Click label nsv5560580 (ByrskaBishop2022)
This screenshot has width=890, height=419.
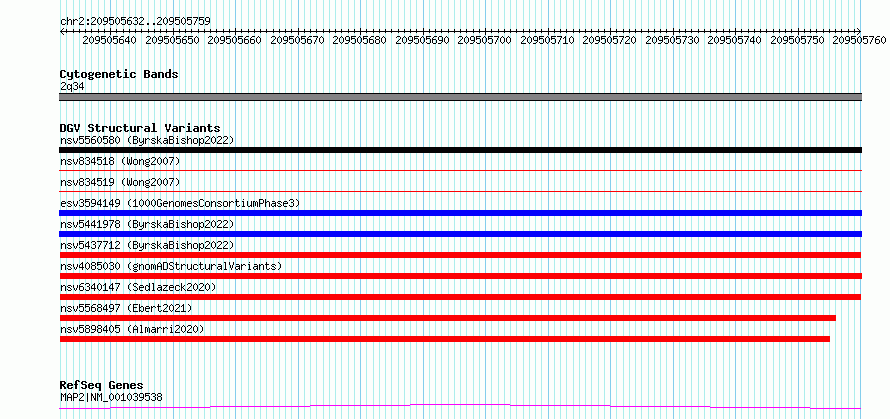[x=147, y=140]
